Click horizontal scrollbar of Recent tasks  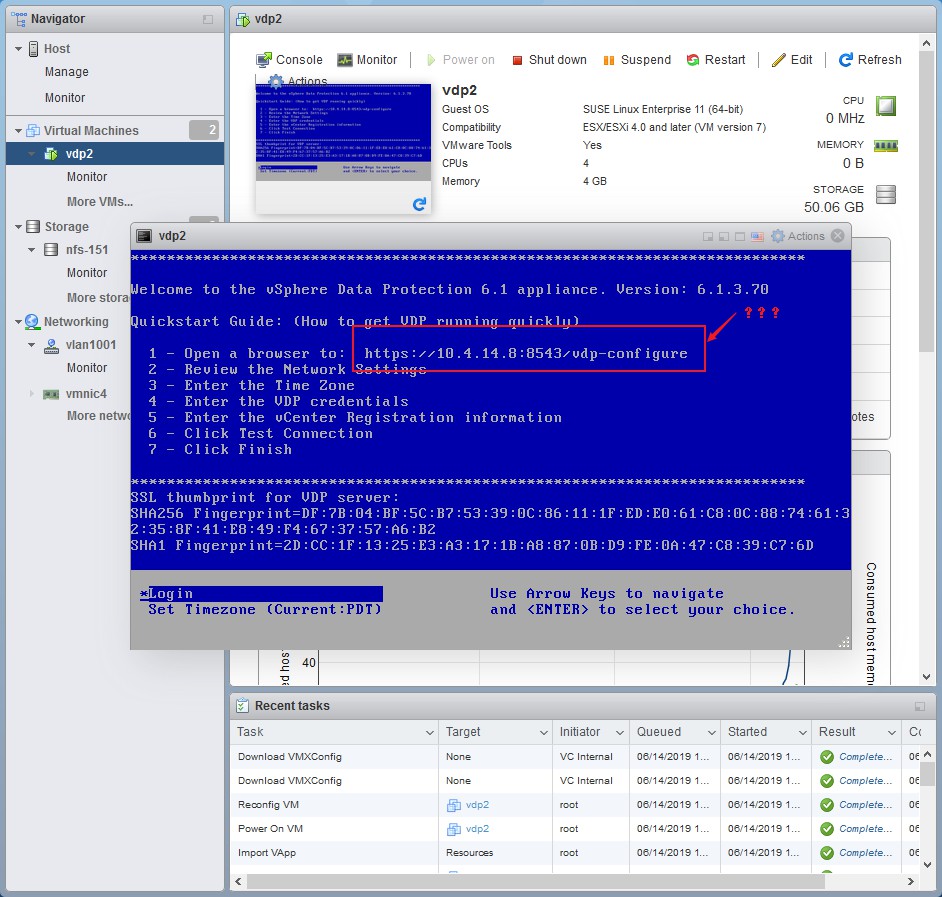[535, 881]
